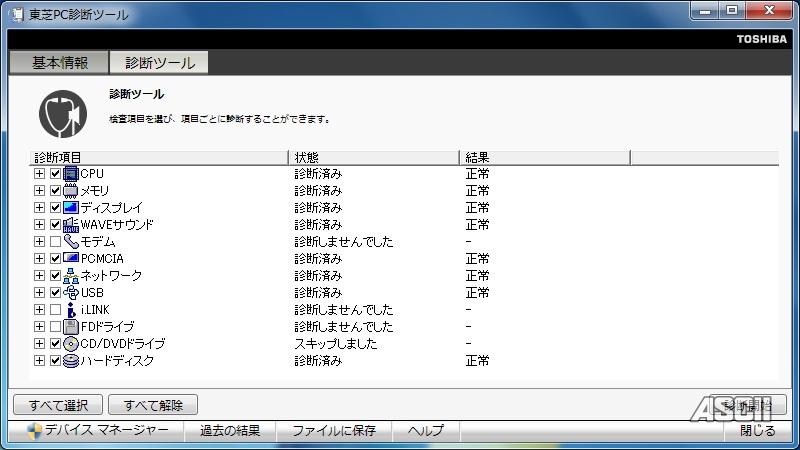The image size is (800, 450).
Task: Click the ネットワーク network icon
Action: [x=71, y=276]
